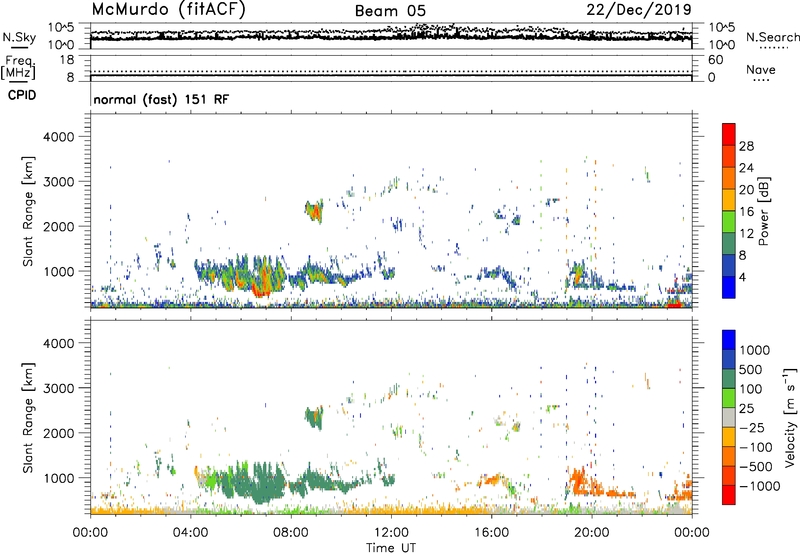Screen dimensions: 800x554
Task: Click the red top segment of the Power colorbar
Action: tap(729, 135)
